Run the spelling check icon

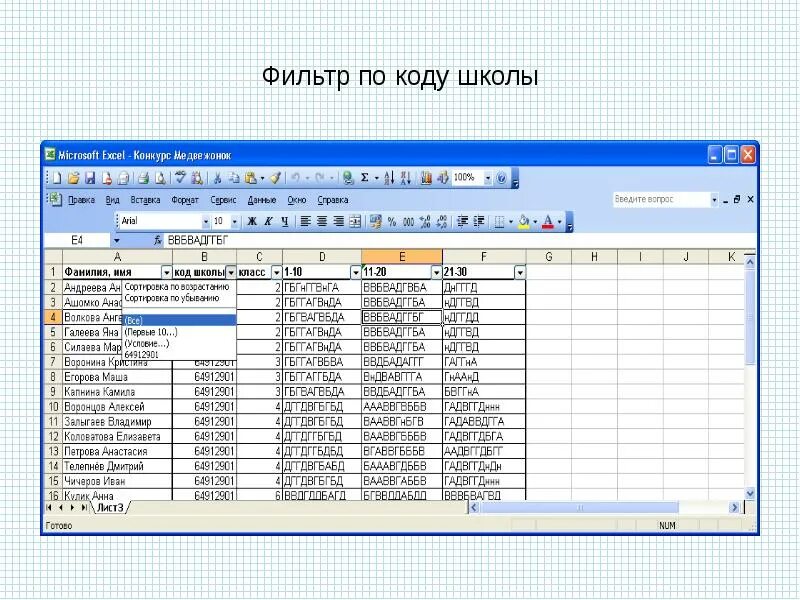coord(180,178)
